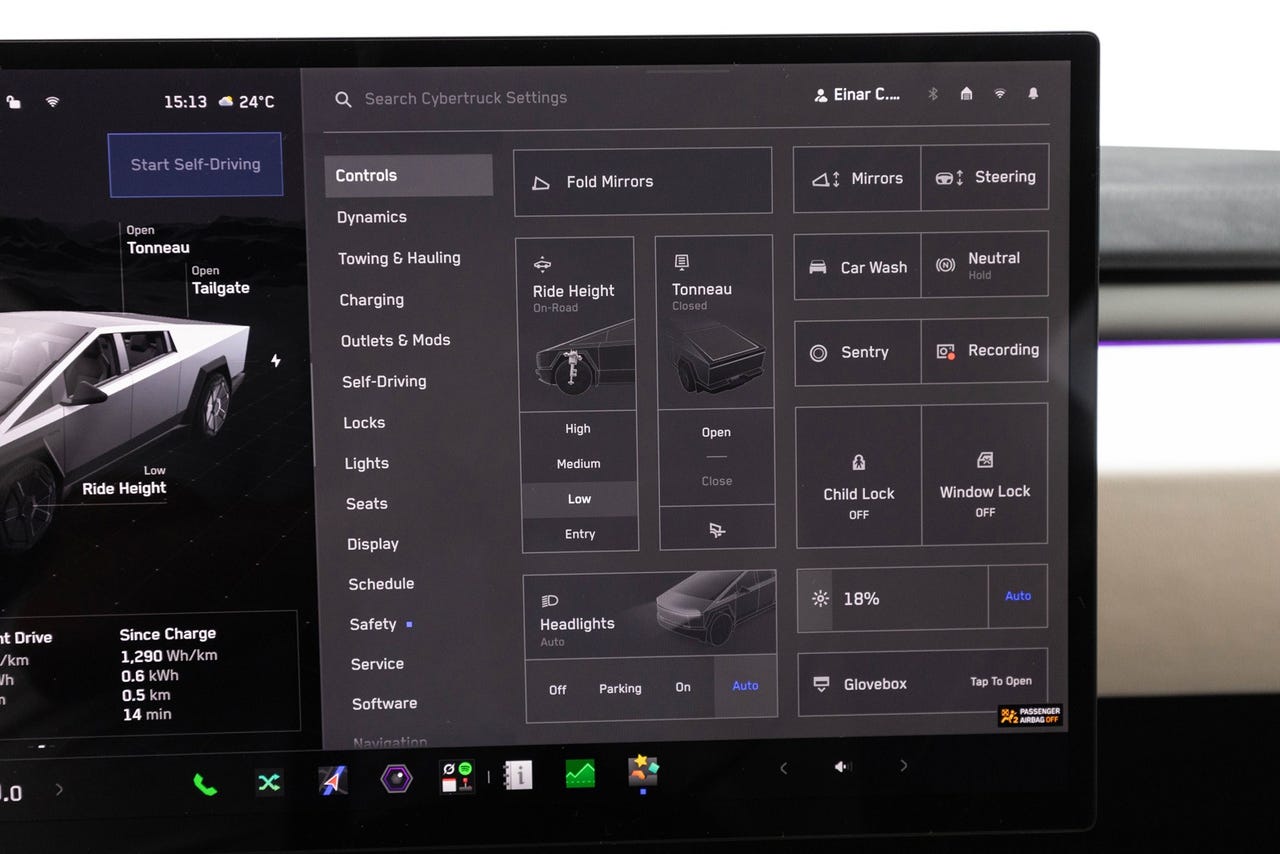Toggle dashcam Recording
The image size is (1280, 854).
pyautogui.click(x=985, y=351)
